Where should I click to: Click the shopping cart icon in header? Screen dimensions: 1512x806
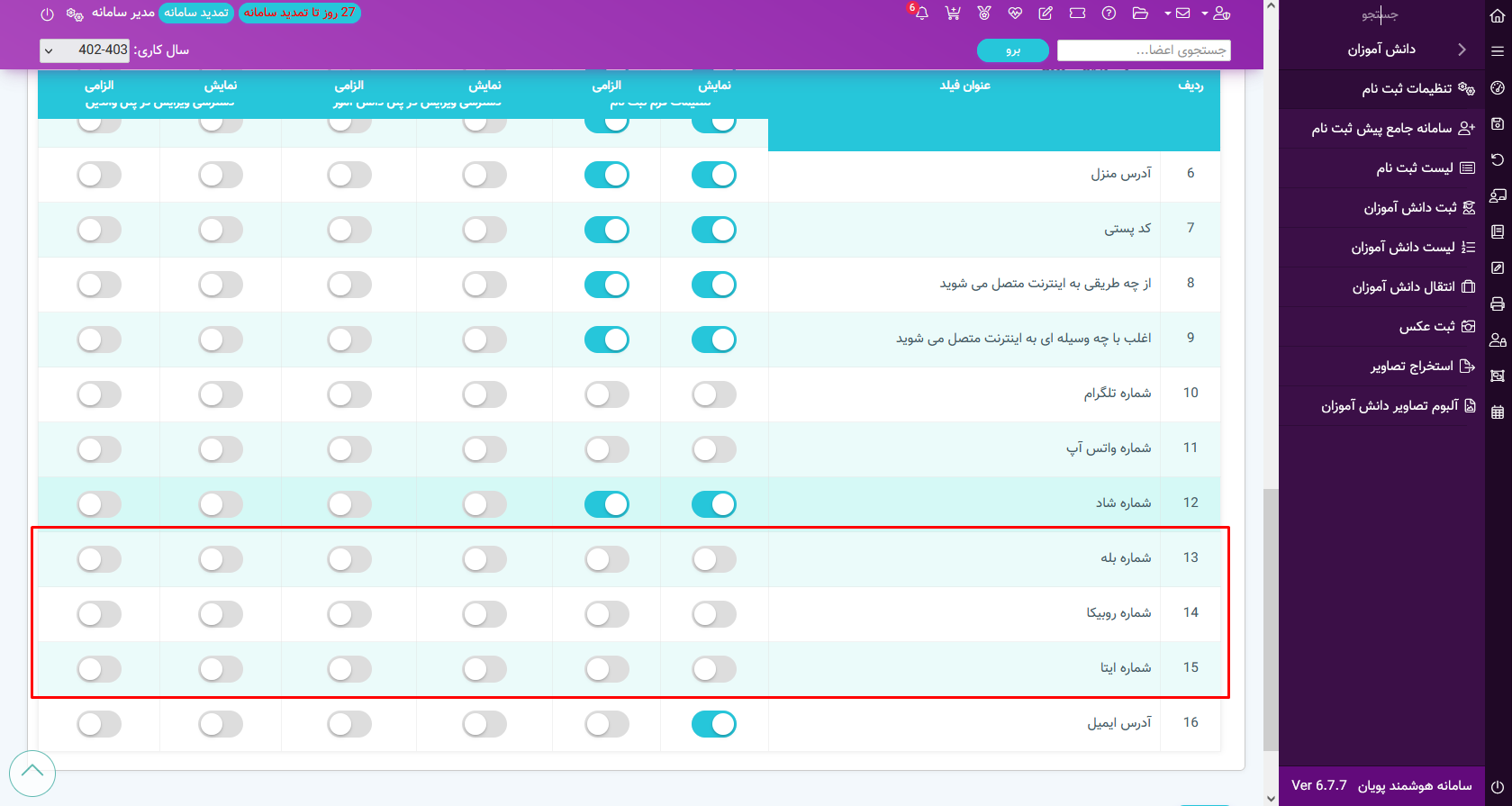pyautogui.click(x=953, y=13)
